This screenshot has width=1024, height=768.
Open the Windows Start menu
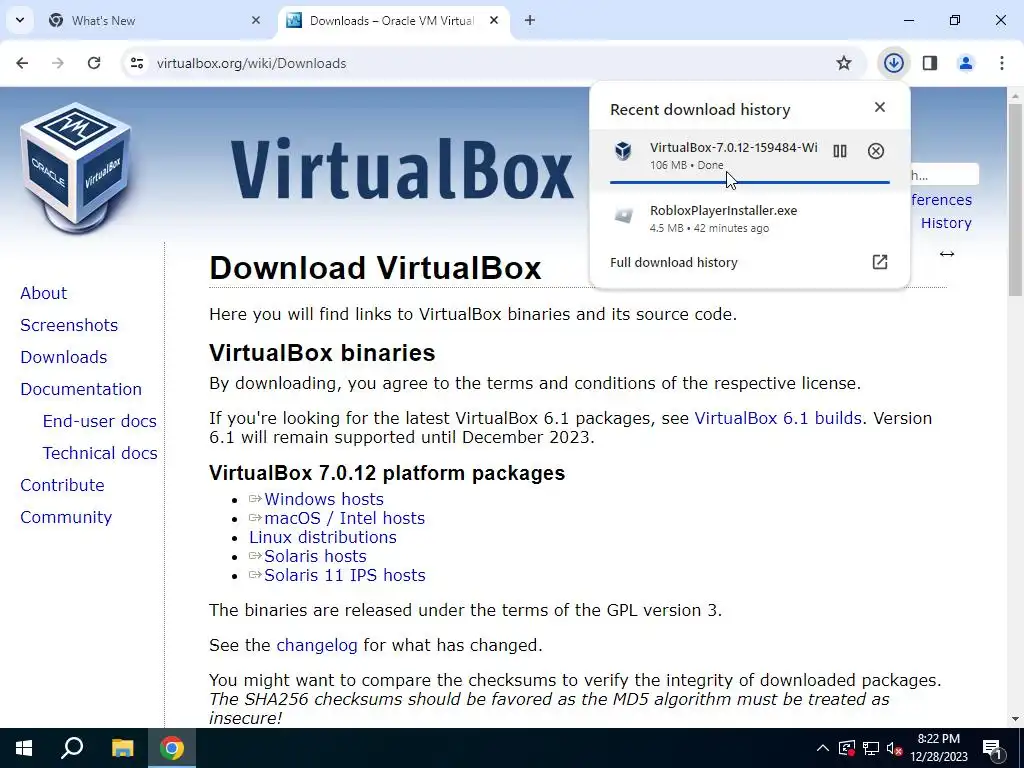point(24,748)
